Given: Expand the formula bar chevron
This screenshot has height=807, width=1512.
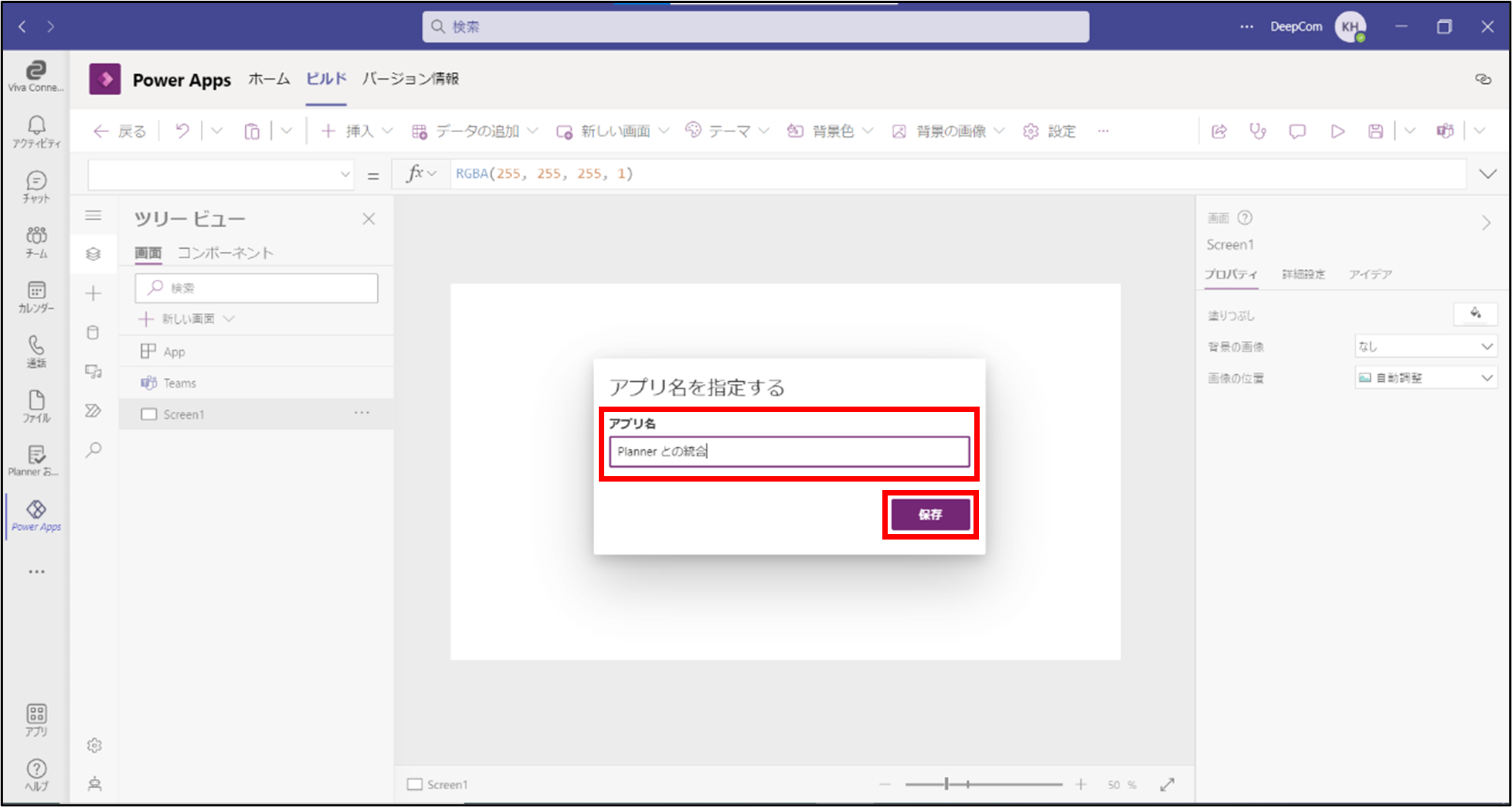Looking at the screenshot, I should coord(1487,174).
